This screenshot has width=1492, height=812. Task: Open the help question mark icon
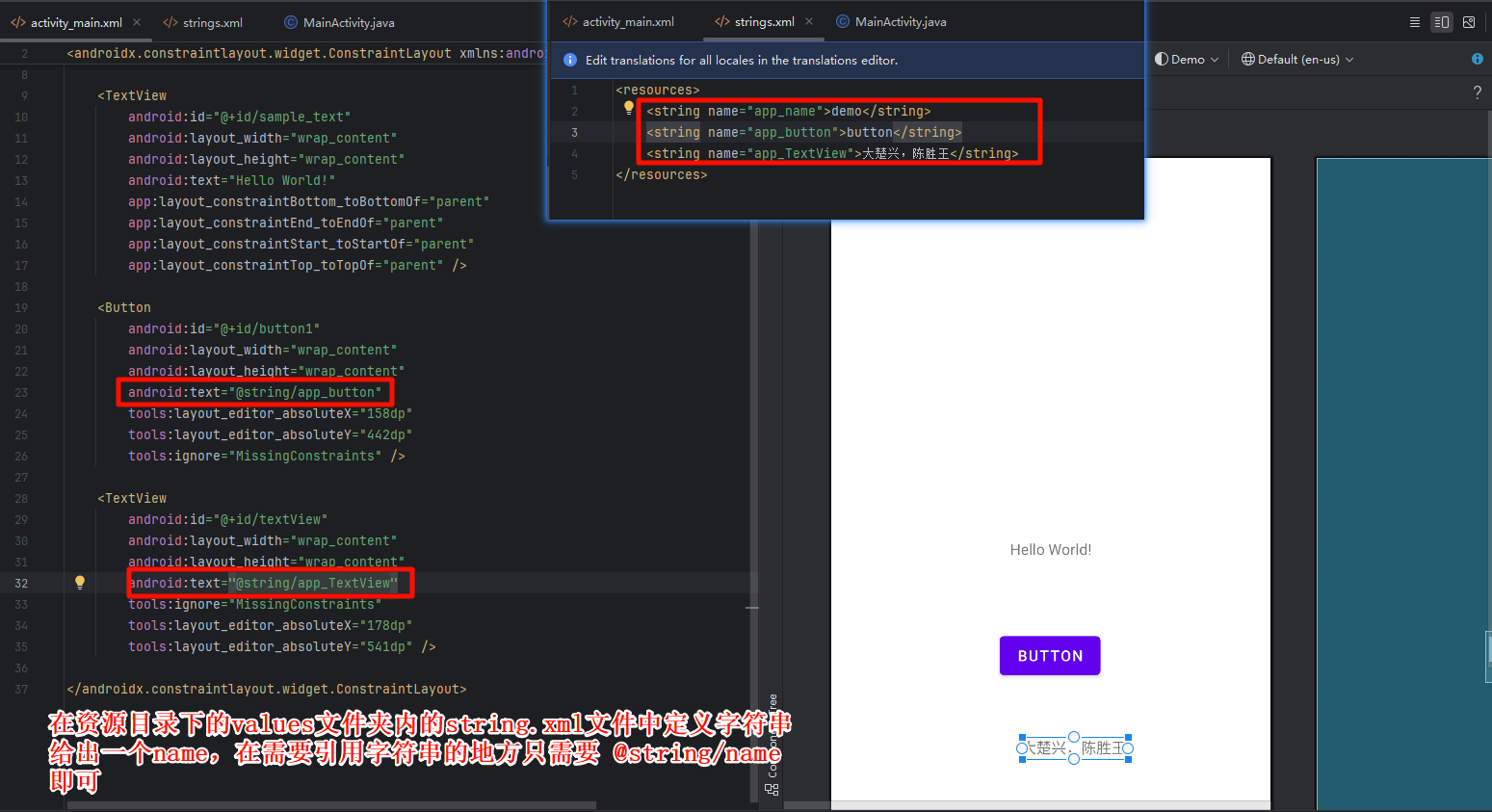point(1477,92)
